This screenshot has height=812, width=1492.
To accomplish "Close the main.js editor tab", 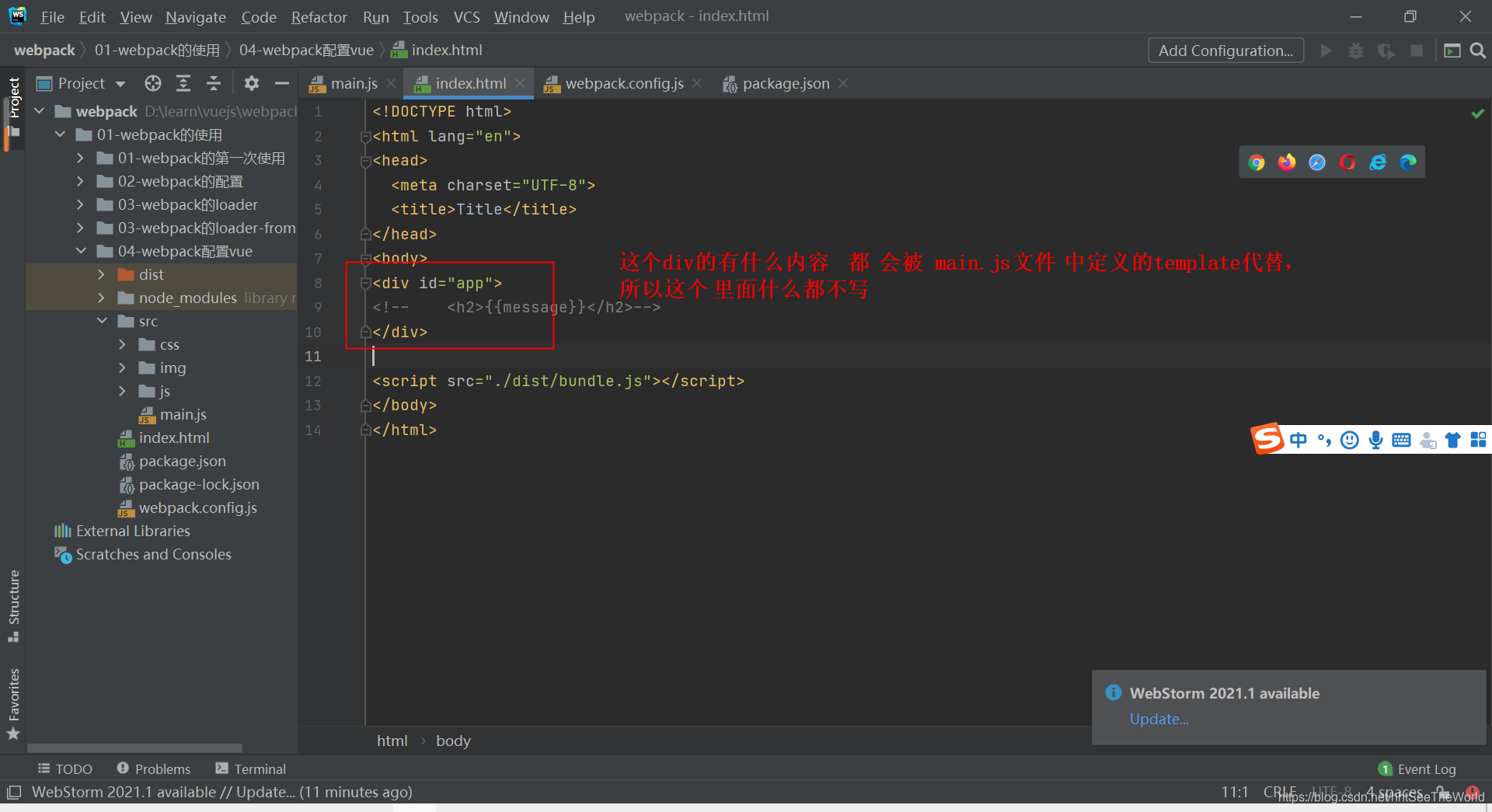I will (x=391, y=83).
